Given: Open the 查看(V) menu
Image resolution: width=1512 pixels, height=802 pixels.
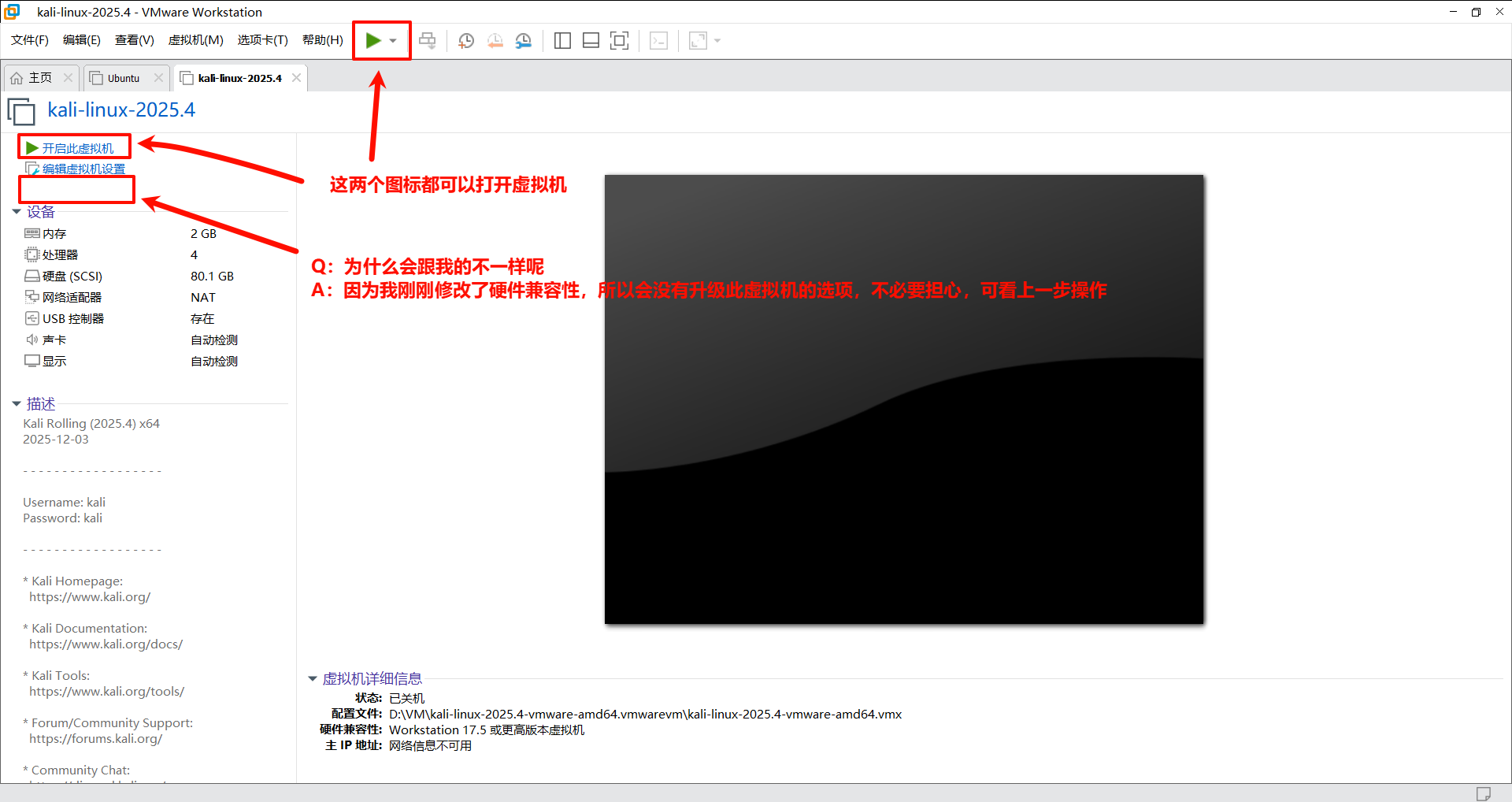Looking at the screenshot, I should coord(134,40).
